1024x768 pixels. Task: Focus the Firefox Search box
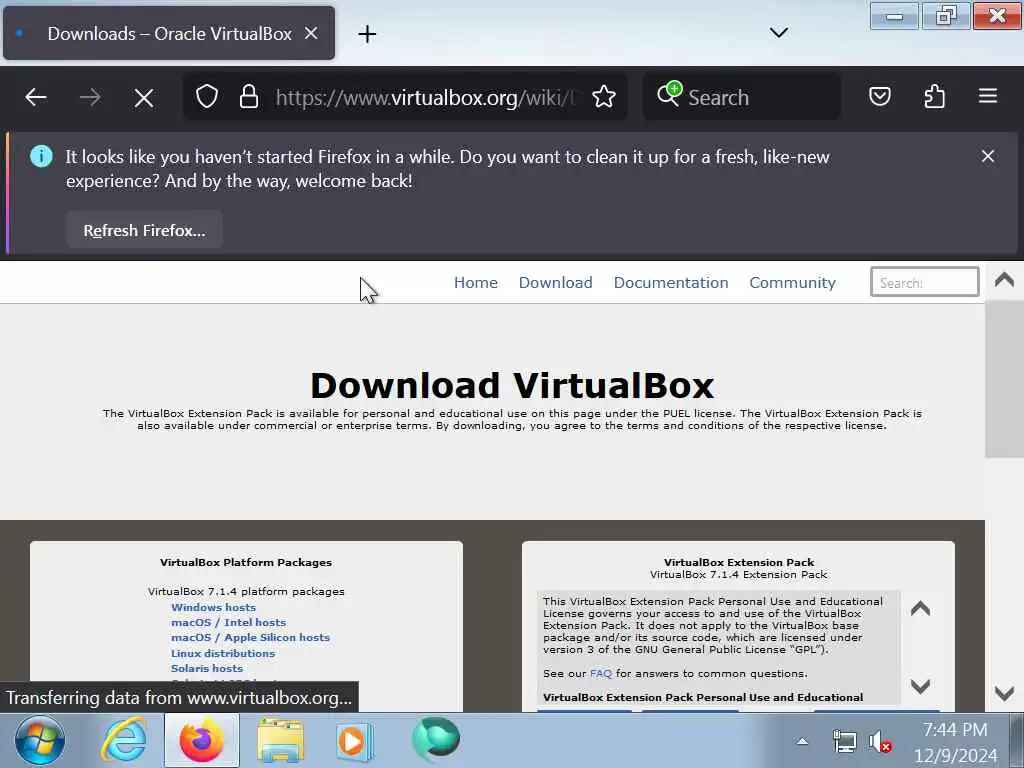pos(741,97)
